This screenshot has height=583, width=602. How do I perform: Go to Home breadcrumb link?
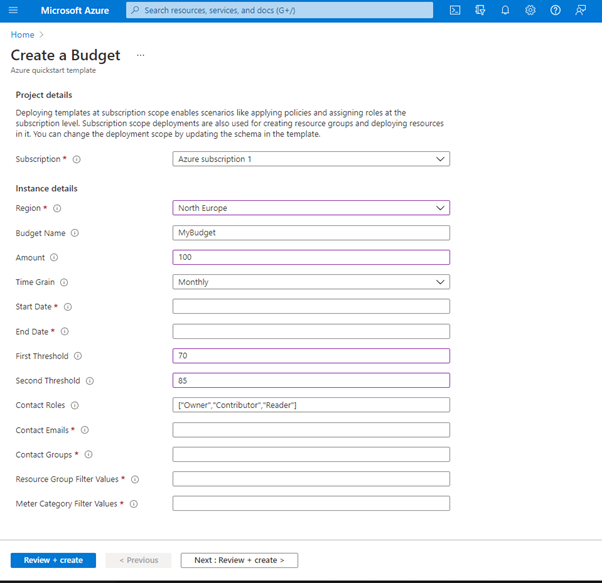(22, 35)
